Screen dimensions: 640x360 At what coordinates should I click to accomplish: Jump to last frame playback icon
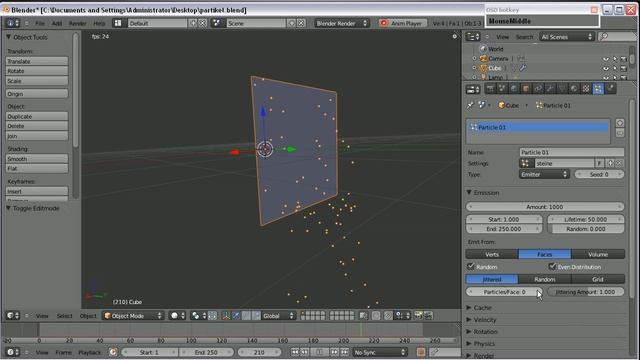point(344,352)
